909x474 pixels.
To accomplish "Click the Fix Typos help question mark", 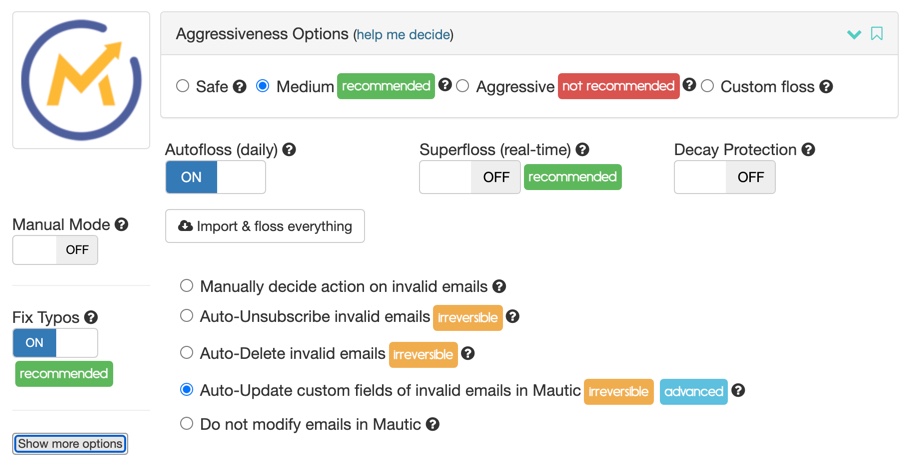I will coord(90,317).
